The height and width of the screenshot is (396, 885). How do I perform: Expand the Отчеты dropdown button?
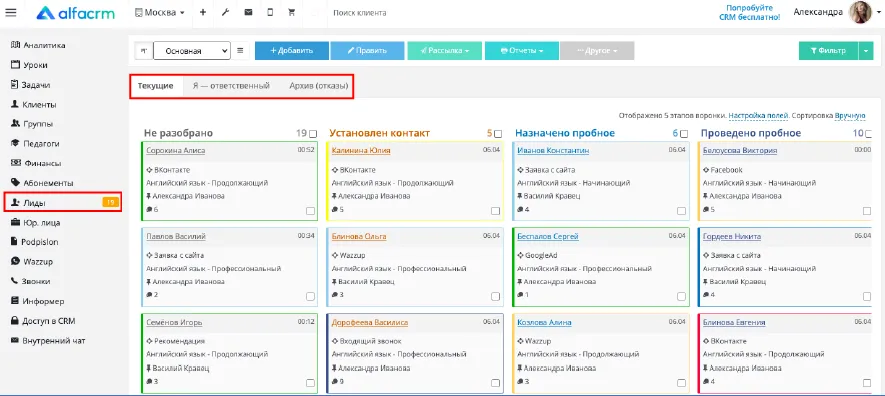click(522, 51)
